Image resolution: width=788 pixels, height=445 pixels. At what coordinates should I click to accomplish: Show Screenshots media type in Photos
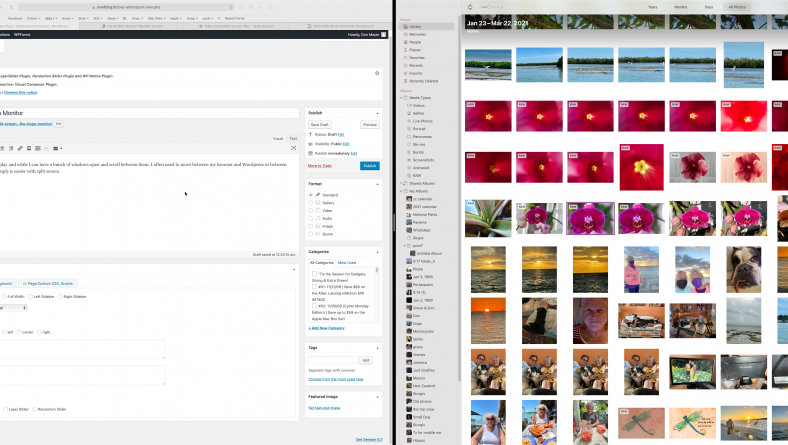(x=423, y=160)
